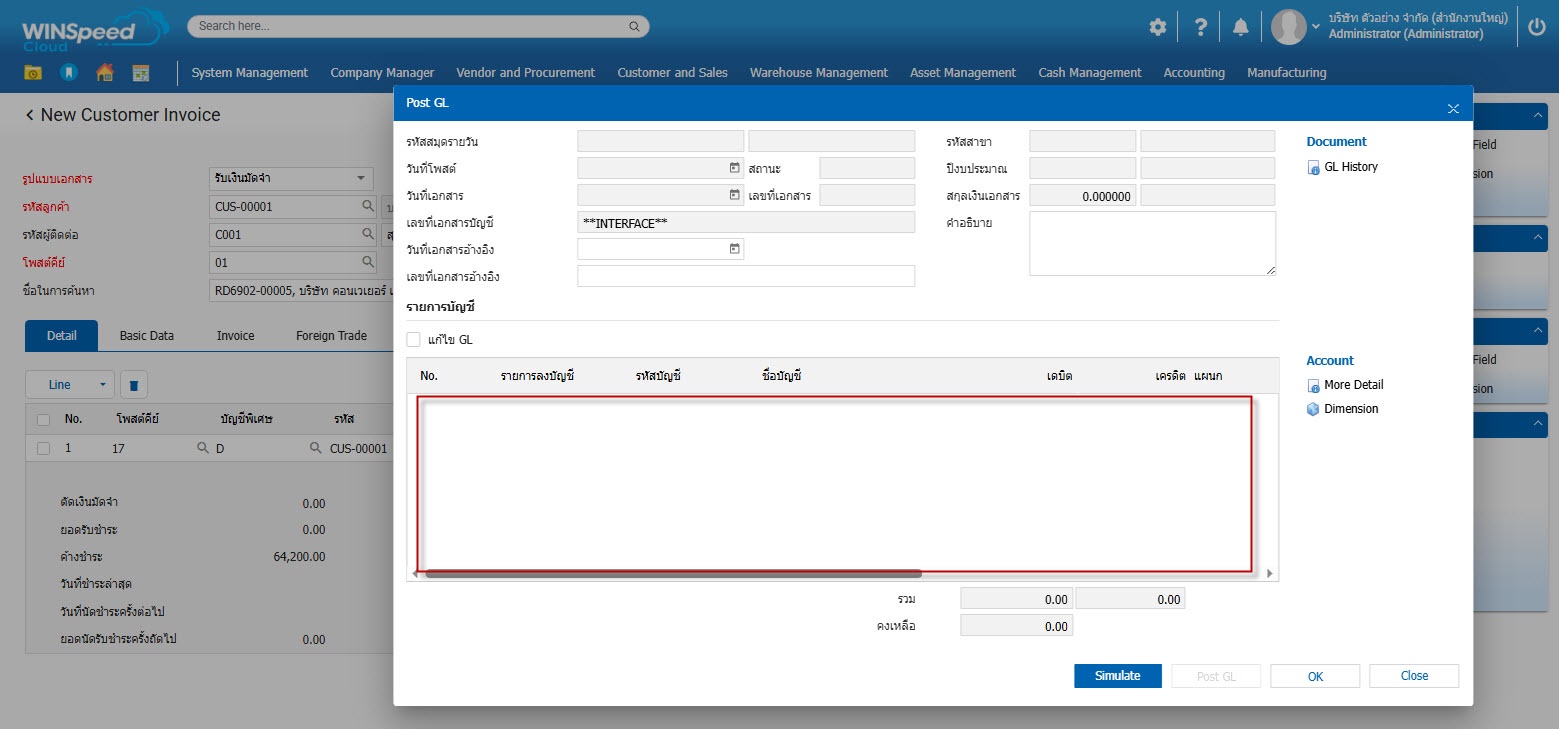
Task: Open the Dimension account option
Action: click(1350, 409)
